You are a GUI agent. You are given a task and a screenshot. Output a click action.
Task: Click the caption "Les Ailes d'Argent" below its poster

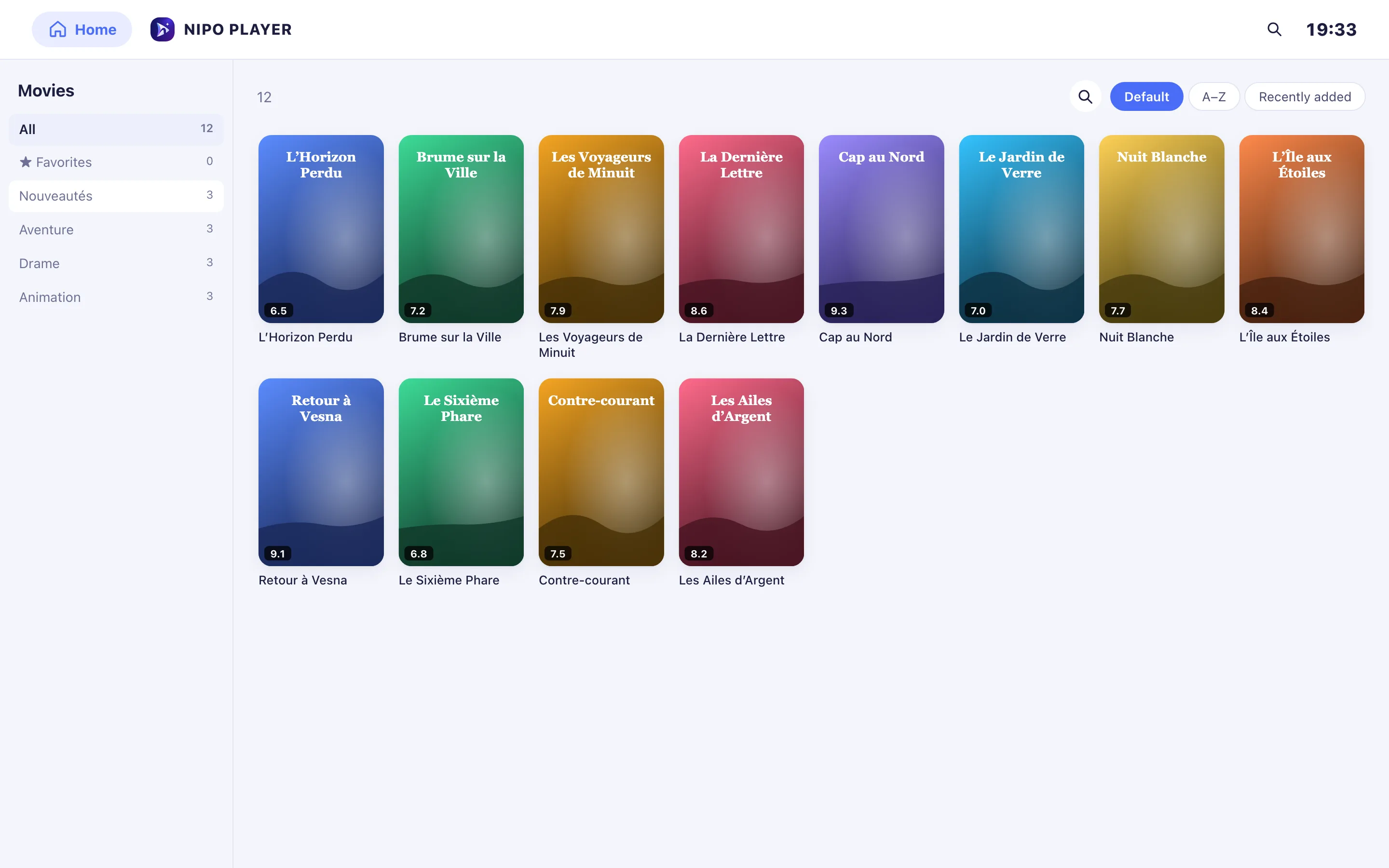(x=731, y=581)
